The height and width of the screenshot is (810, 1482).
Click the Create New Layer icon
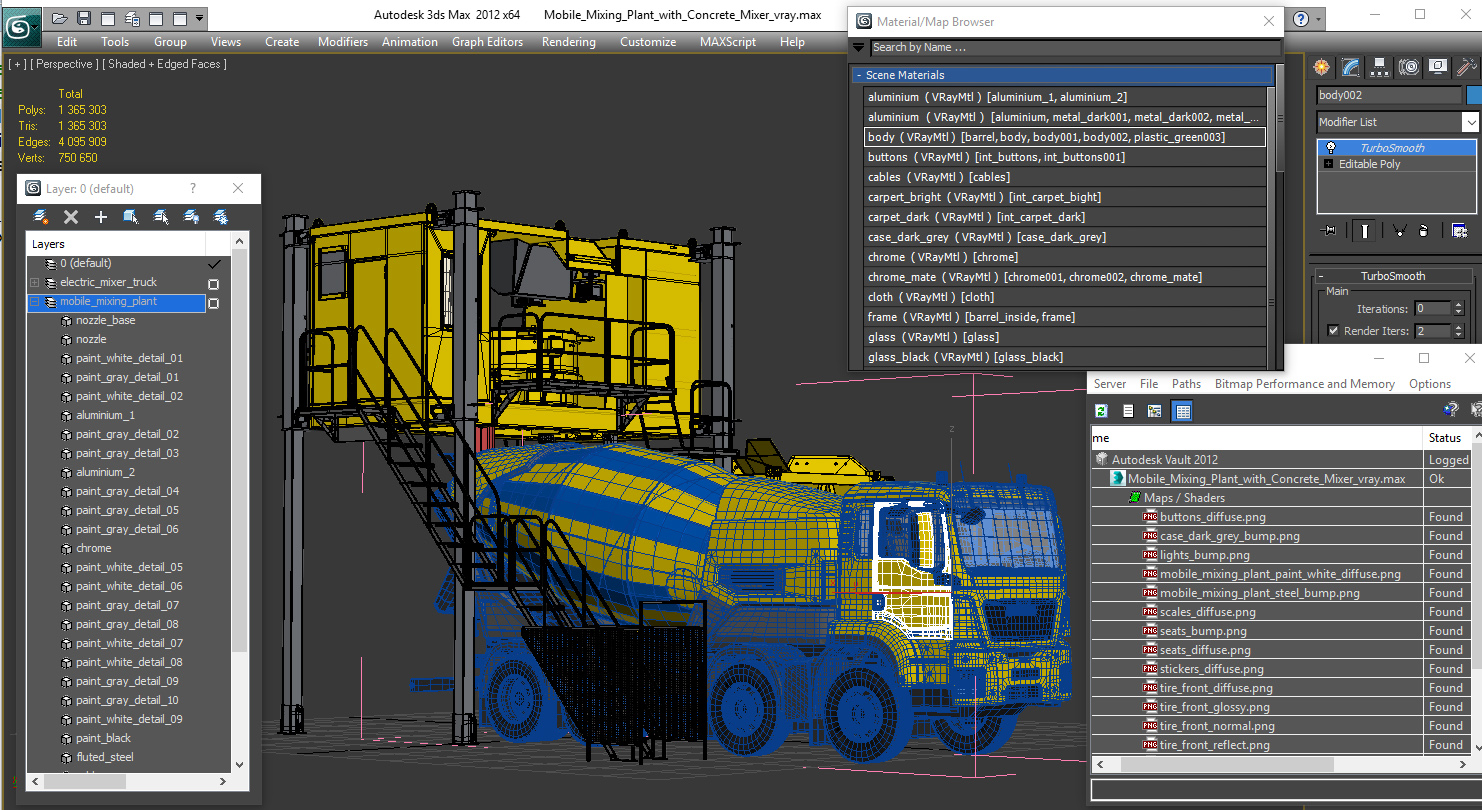pos(41,216)
